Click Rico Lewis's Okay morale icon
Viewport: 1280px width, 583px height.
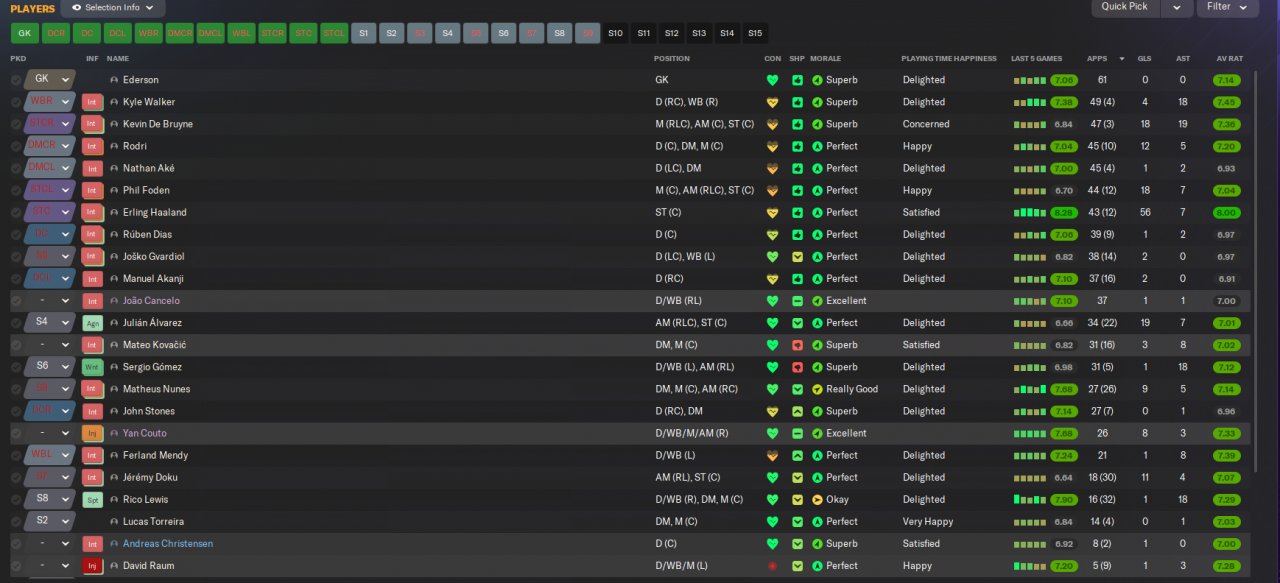click(817, 500)
